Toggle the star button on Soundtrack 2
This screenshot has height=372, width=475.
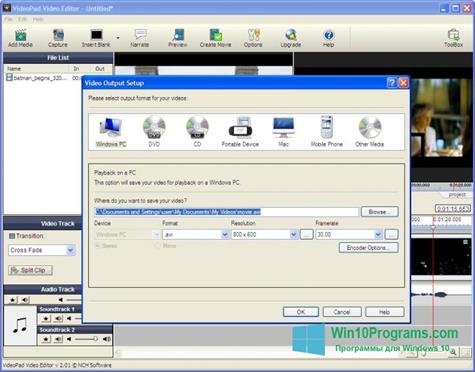(x=46, y=339)
